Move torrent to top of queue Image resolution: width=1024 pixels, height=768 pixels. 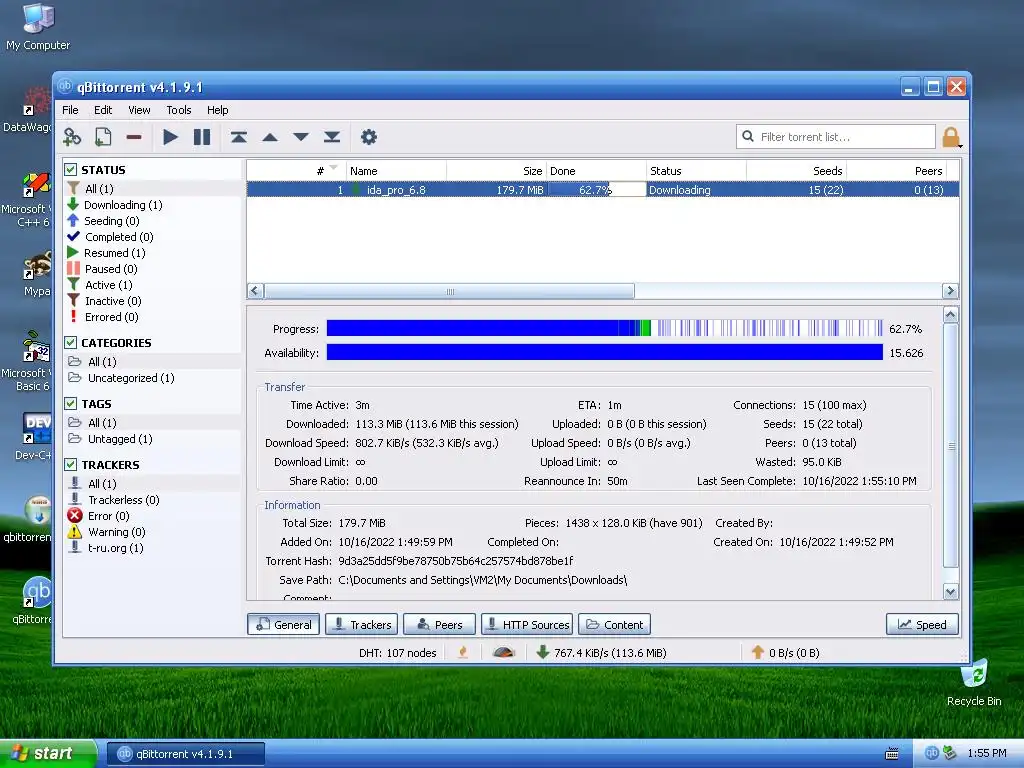point(238,137)
